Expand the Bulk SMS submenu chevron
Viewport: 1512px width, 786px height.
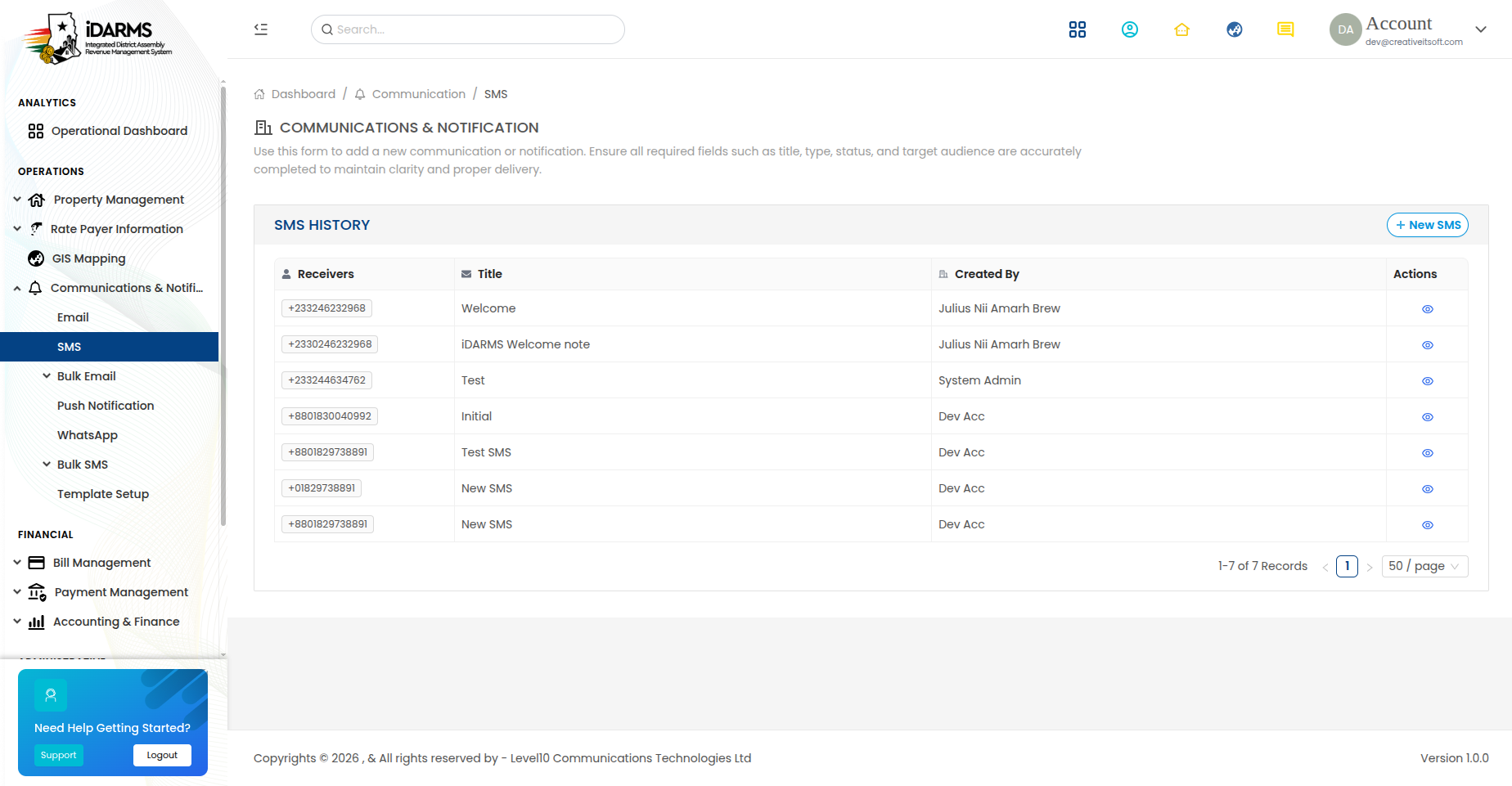[x=47, y=465]
